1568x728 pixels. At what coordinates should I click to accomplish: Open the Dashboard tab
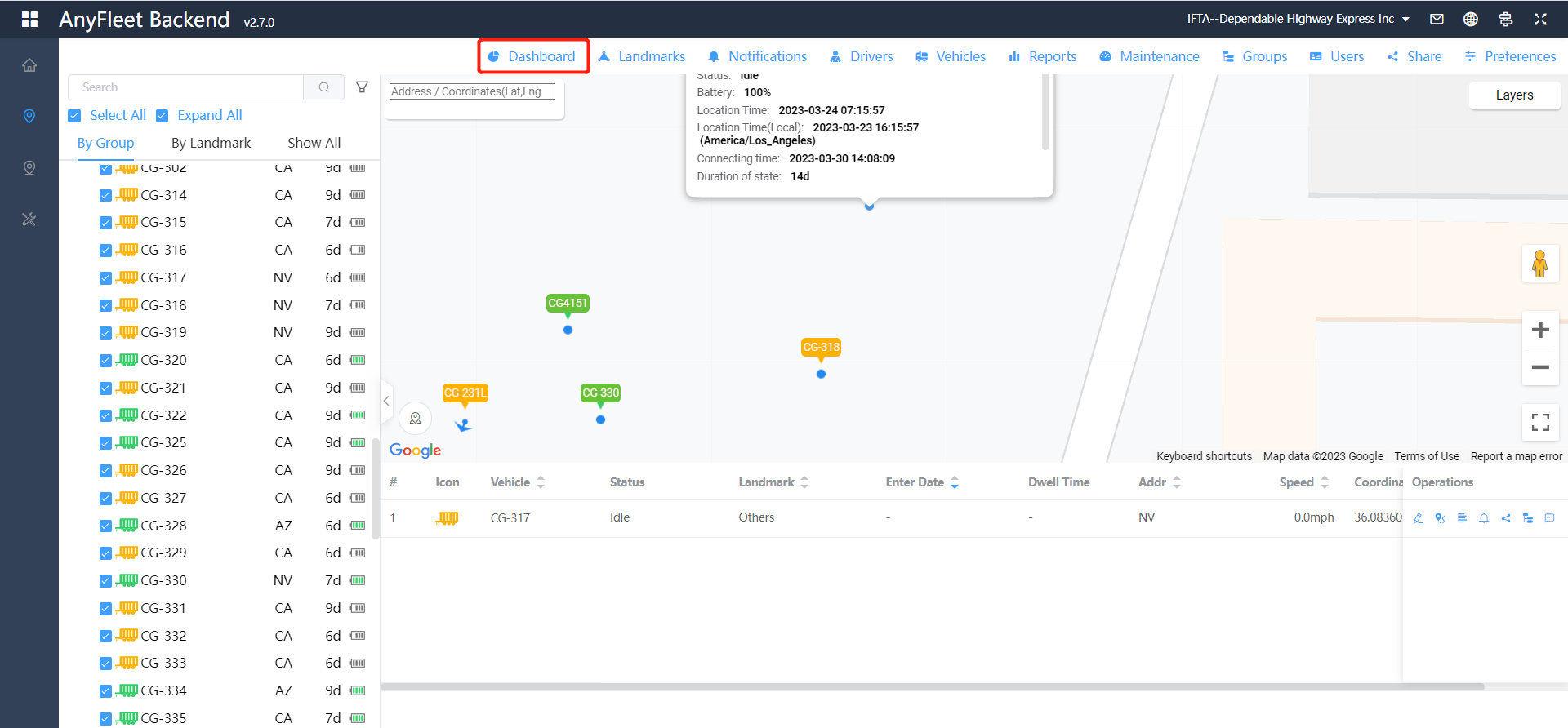point(532,56)
